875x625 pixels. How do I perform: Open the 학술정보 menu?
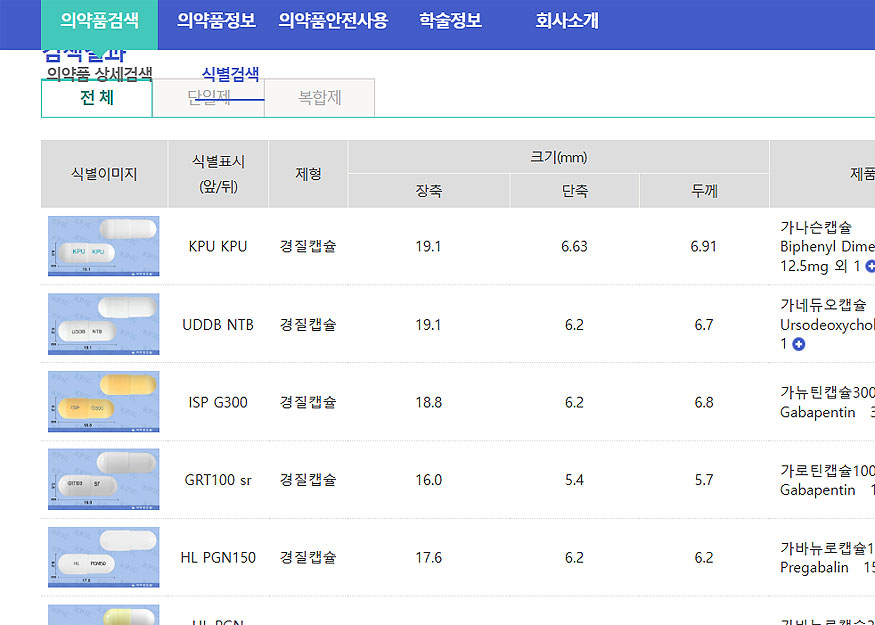tap(450, 21)
